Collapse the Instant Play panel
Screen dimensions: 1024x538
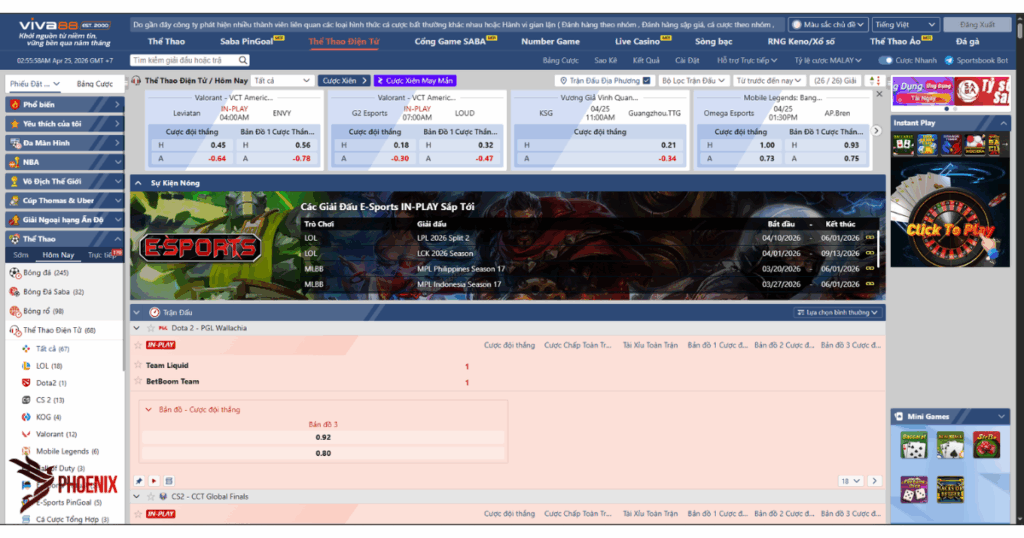tap(1003, 123)
